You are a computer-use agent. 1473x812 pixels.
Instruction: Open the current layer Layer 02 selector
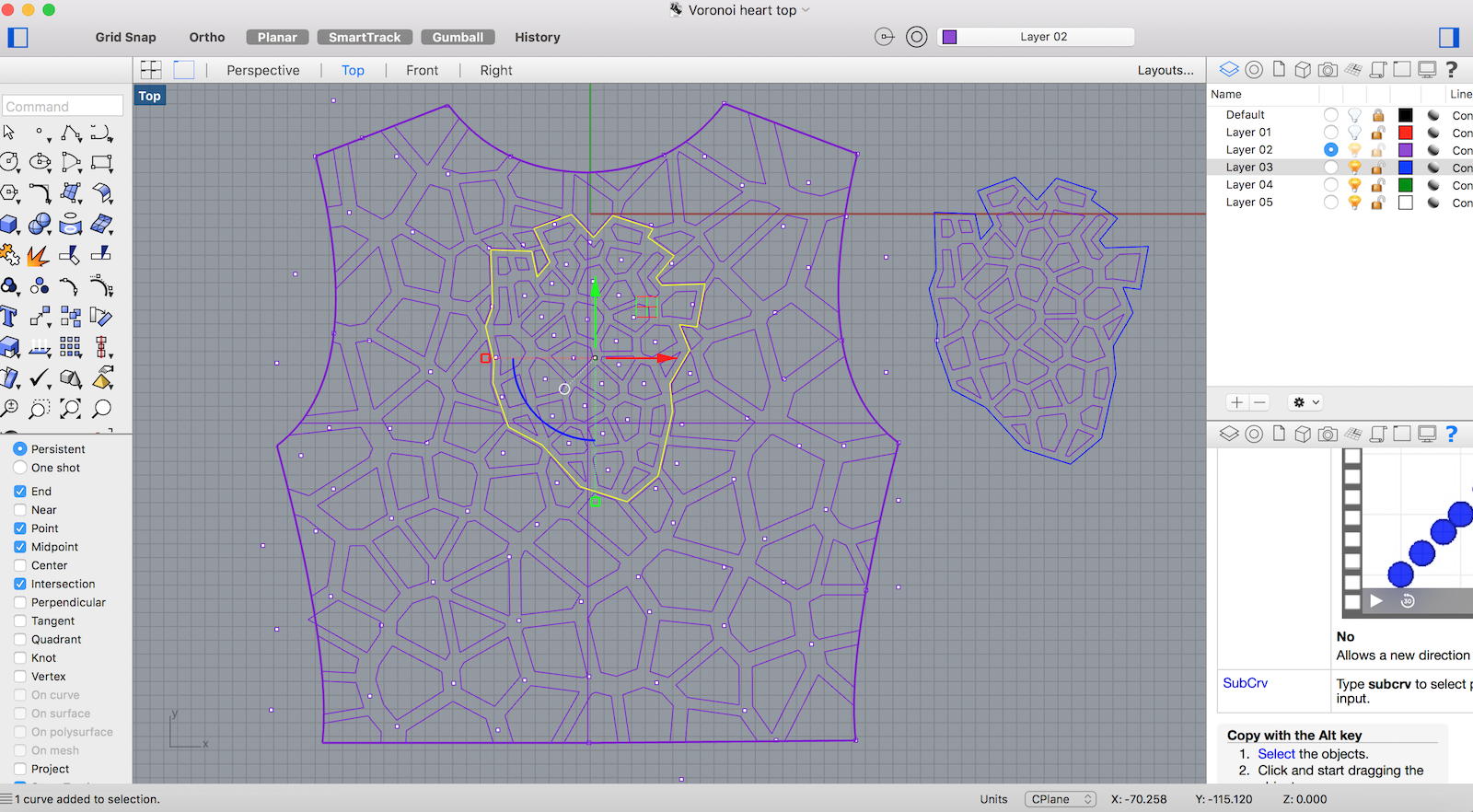pos(1036,37)
